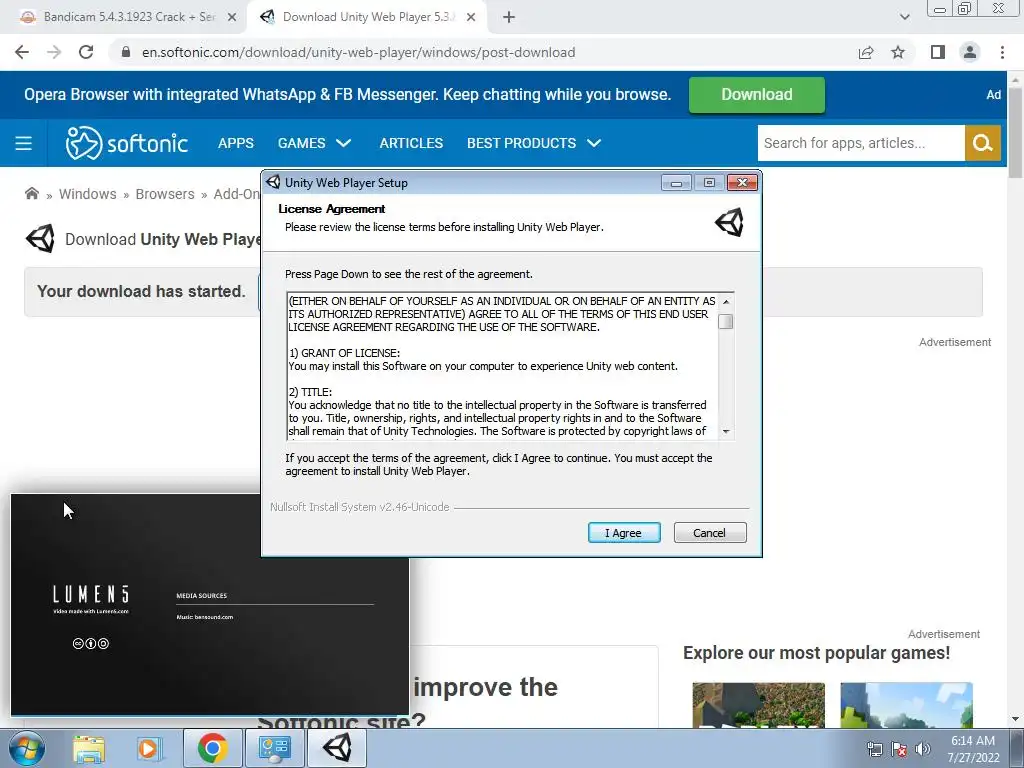1024x768 pixels.
Task: Click the home breadcrumb icon
Action: tap(31, 193)
